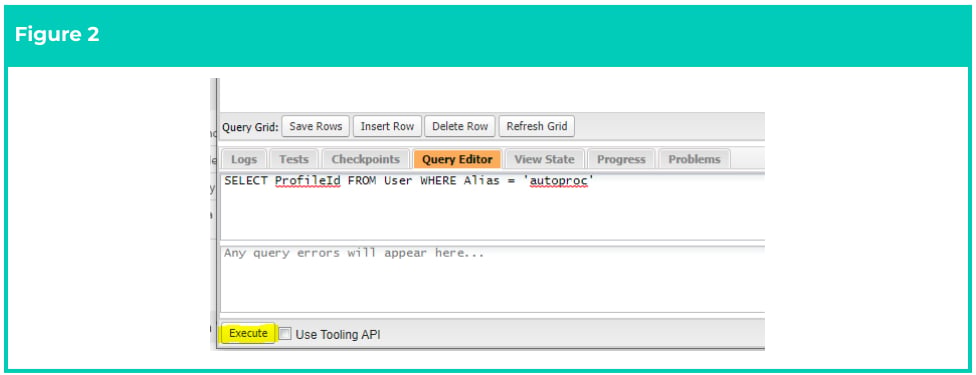Screen dimensions: 976x375
Task: Open the Logs tab
Action: pos(244,159)
